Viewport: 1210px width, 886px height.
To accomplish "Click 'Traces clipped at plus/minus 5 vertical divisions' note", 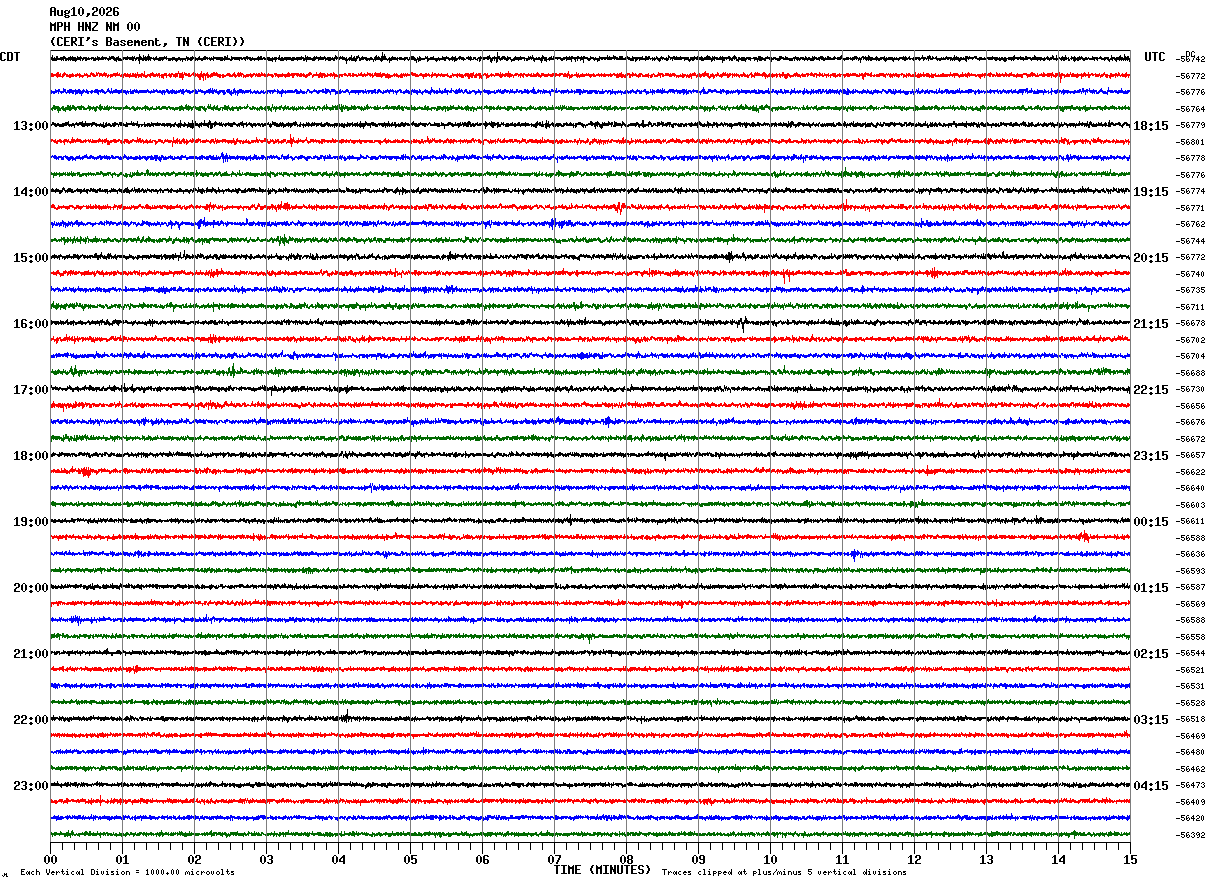I will point(784,873).
